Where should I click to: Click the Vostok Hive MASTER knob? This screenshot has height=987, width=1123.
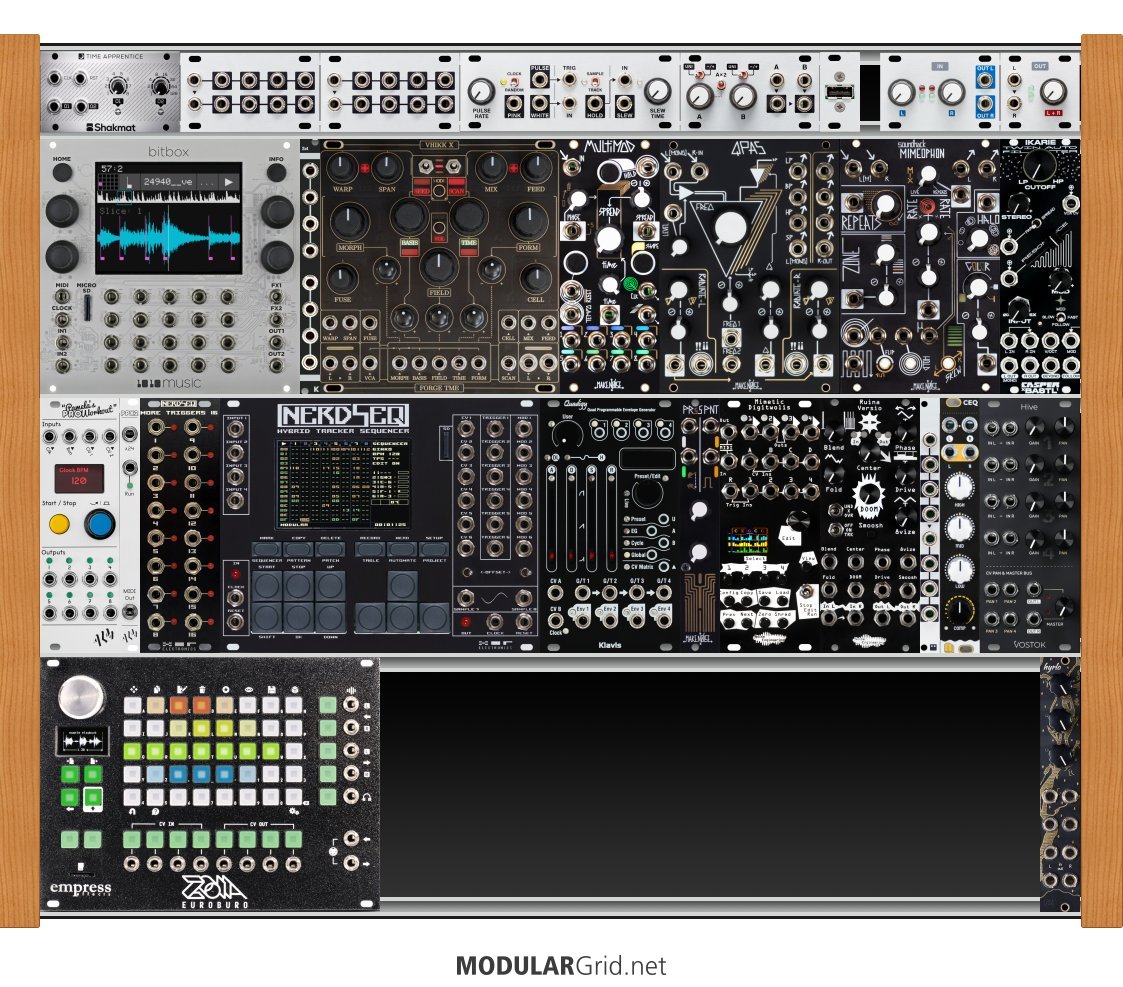(x=1064, y=607)
